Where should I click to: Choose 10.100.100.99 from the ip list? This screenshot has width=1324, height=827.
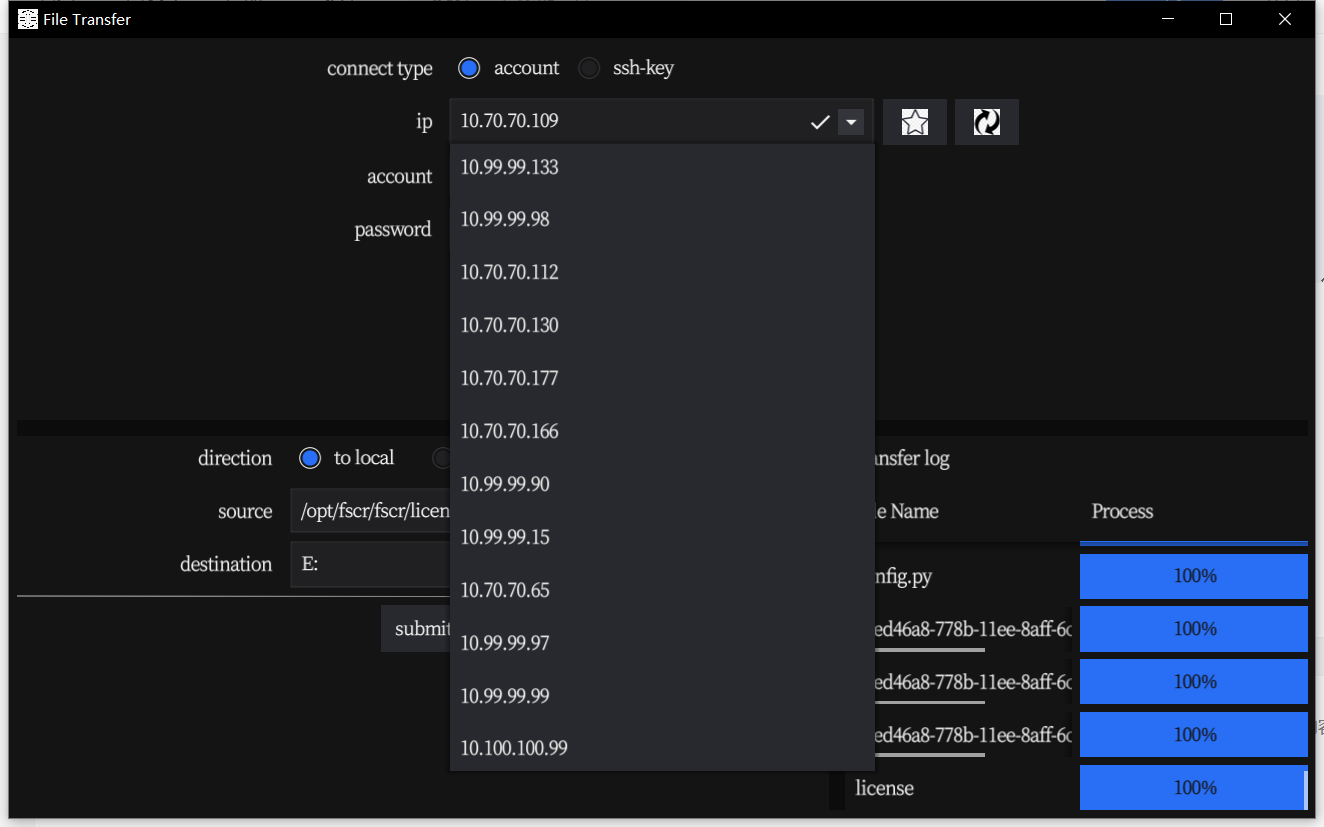point(662,748)
